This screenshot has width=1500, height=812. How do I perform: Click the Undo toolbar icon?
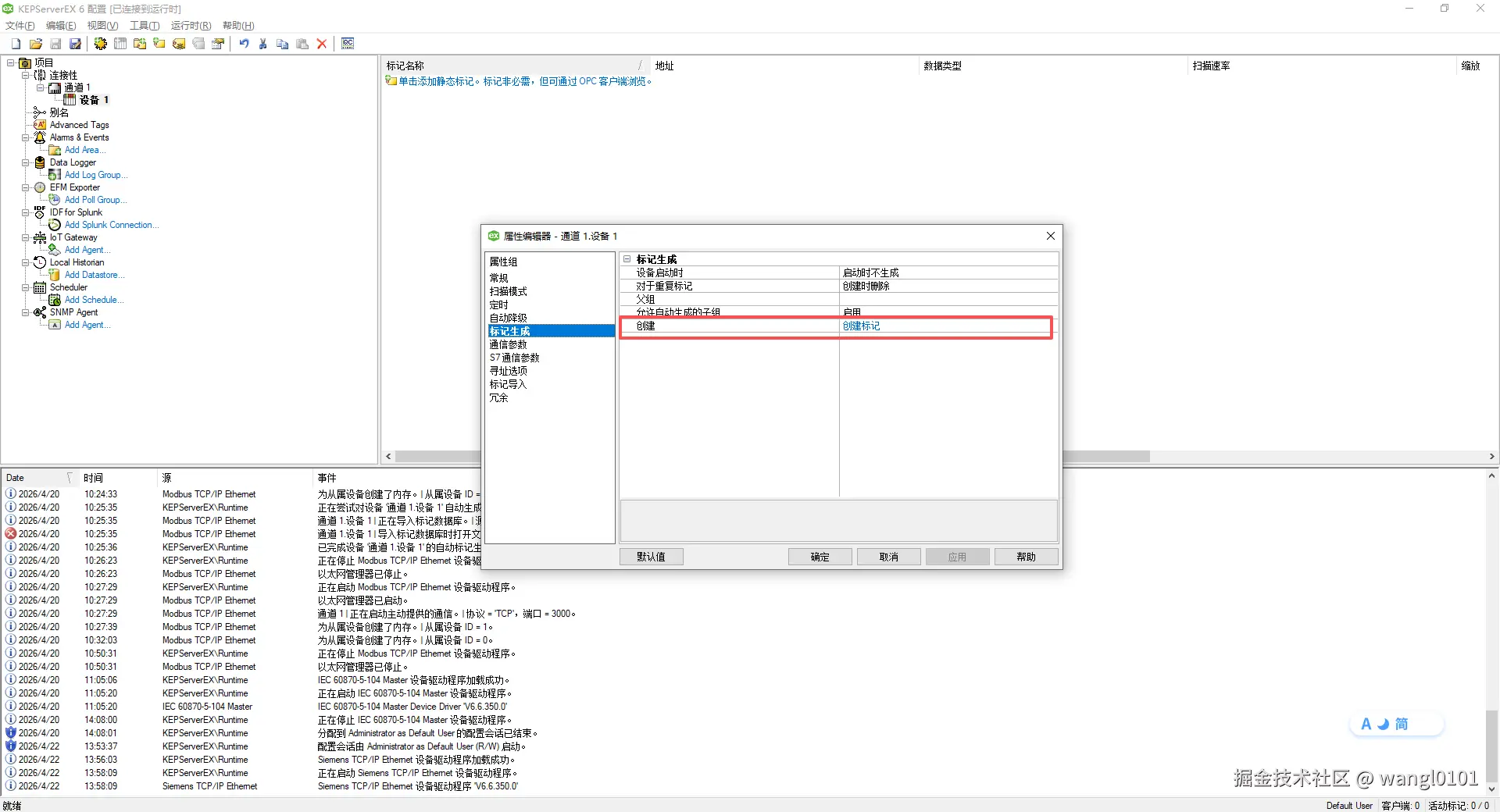tap(244, 44)
